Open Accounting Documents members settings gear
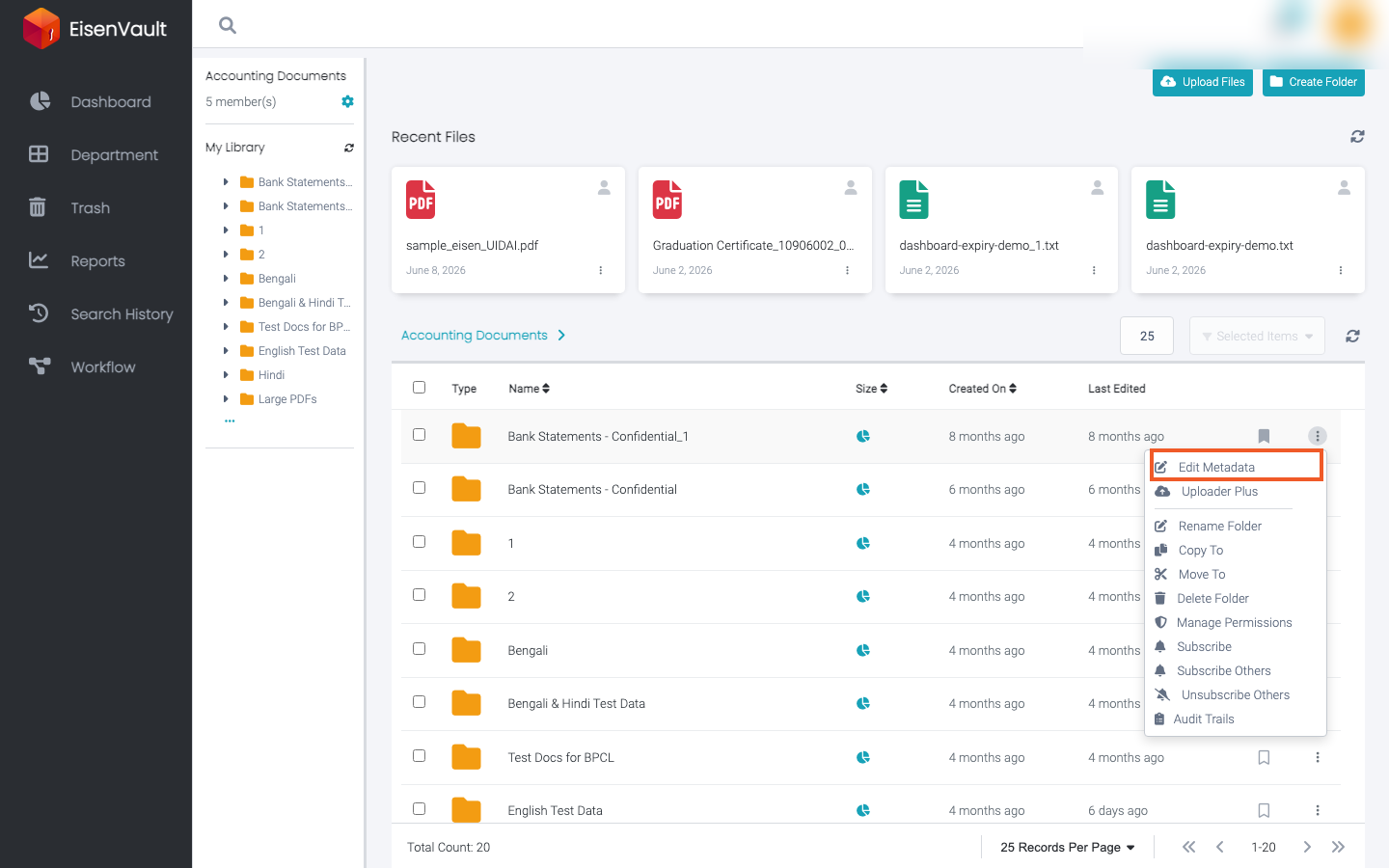The width and height of the screenshot is (1389, 868). pos(347,101)
